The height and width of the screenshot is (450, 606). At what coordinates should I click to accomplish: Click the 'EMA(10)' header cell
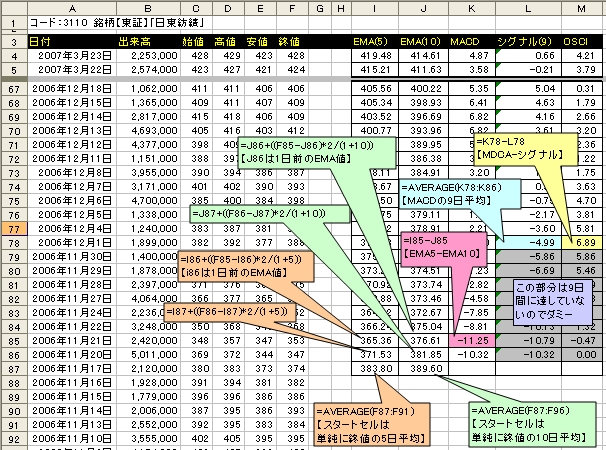pyautogui.click(x=423, y=42)
